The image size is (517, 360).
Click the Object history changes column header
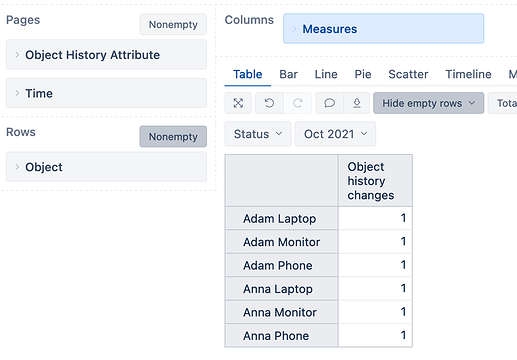tap(375, 181)
